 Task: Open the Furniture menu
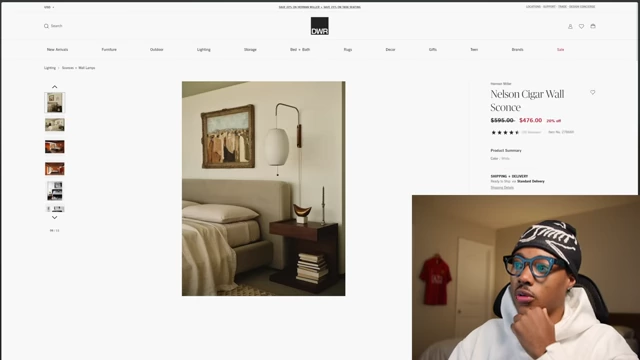pyautogui.click(x=109, y=49)
